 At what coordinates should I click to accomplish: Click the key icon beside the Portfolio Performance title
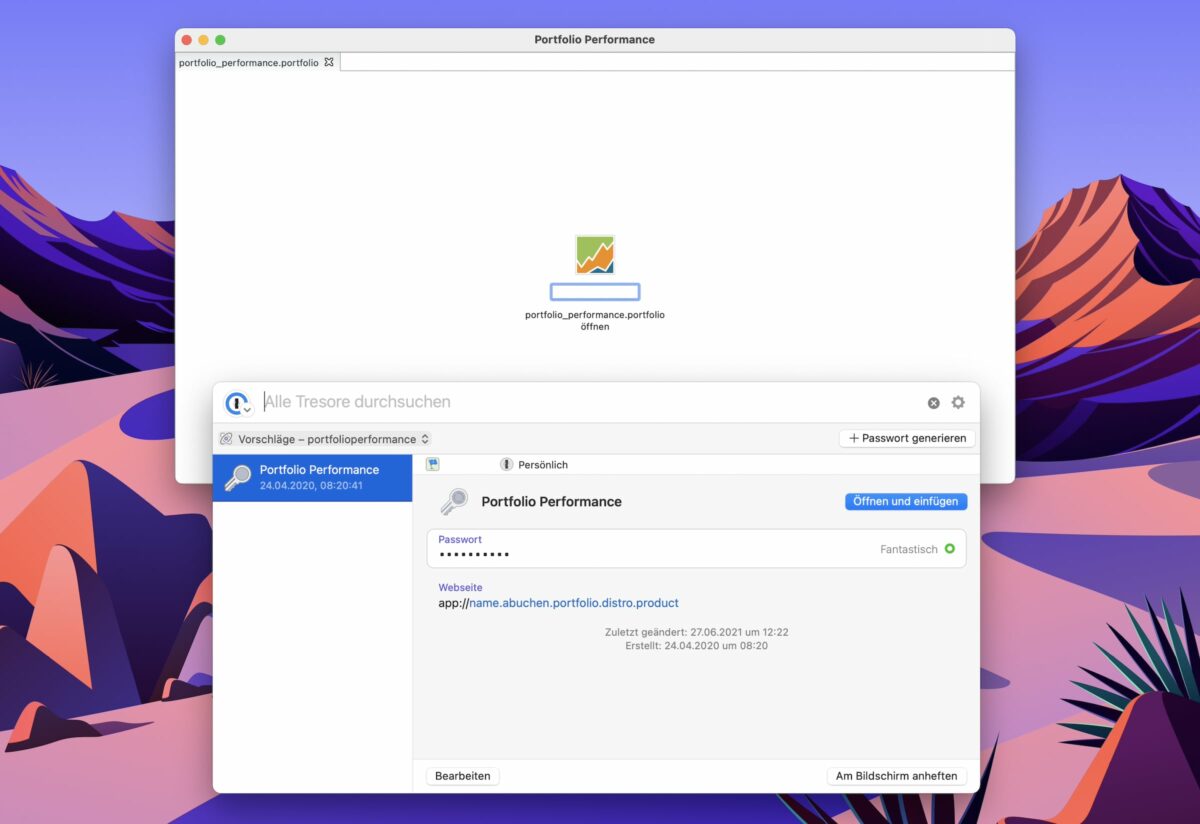pos(454,501)
